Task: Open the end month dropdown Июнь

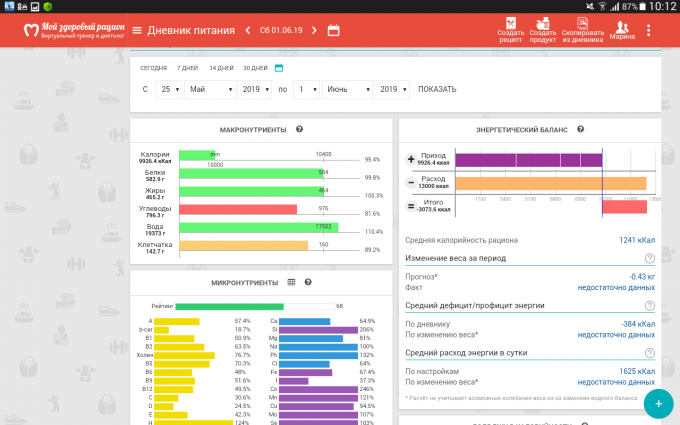Action: 345,89
